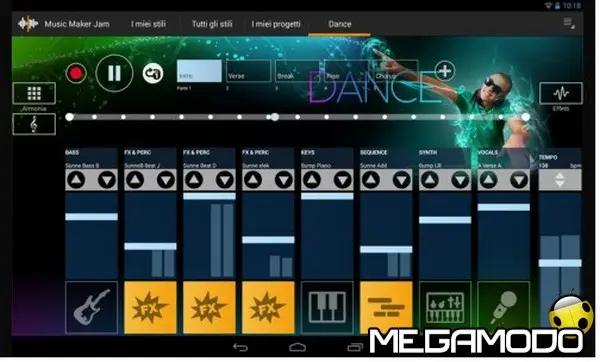Image resolution: width=600 pixels, height=362 pixels.
Task: Click the Music Maker Jam logo icon
Action: coord(28,24)
